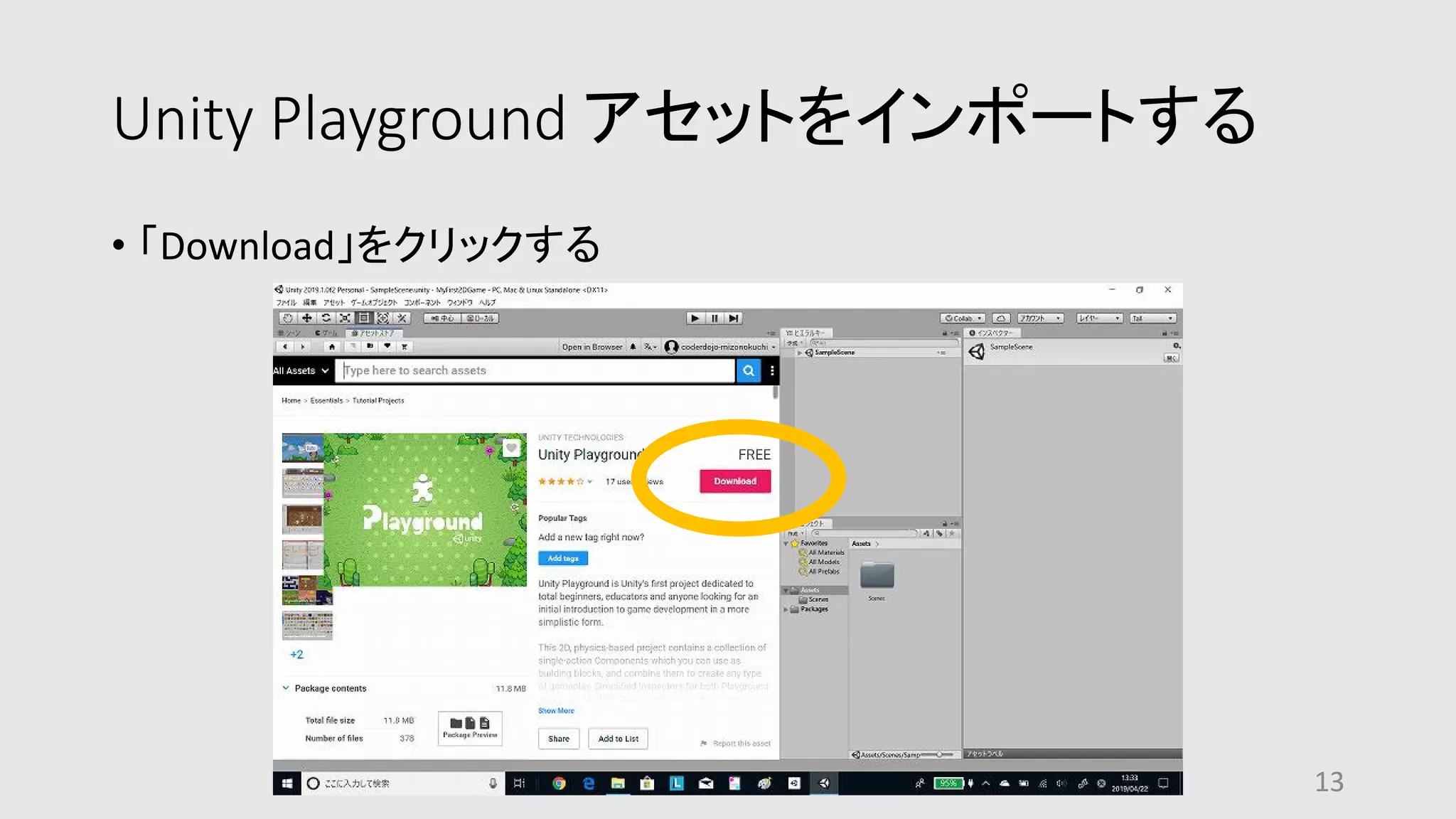
Task: Open the Collab dropdown
Action: (963, 318)
